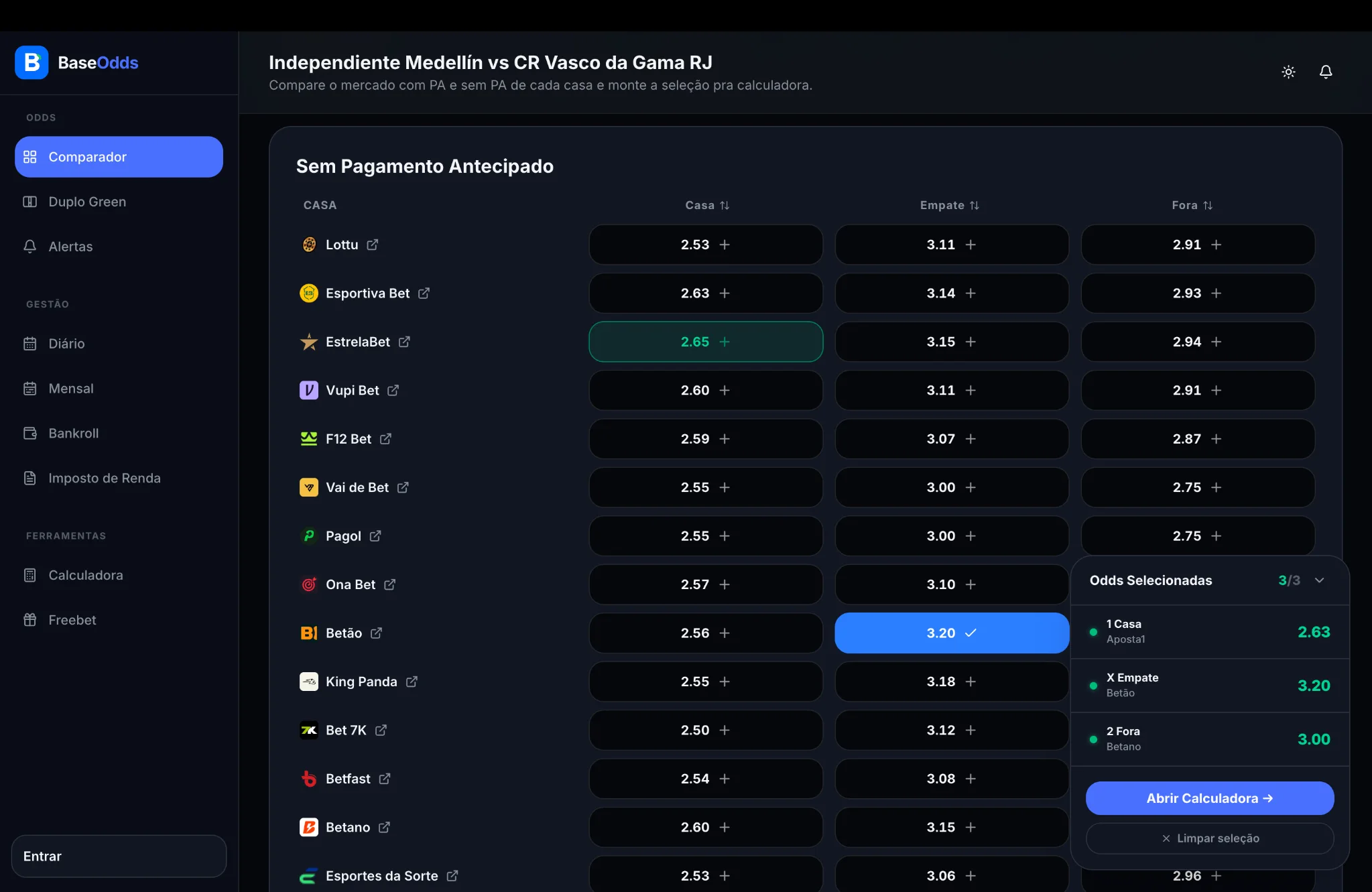Screen dimensions: 1372x892
Task: Click the Betano orange logo
Action: (309, 828)
